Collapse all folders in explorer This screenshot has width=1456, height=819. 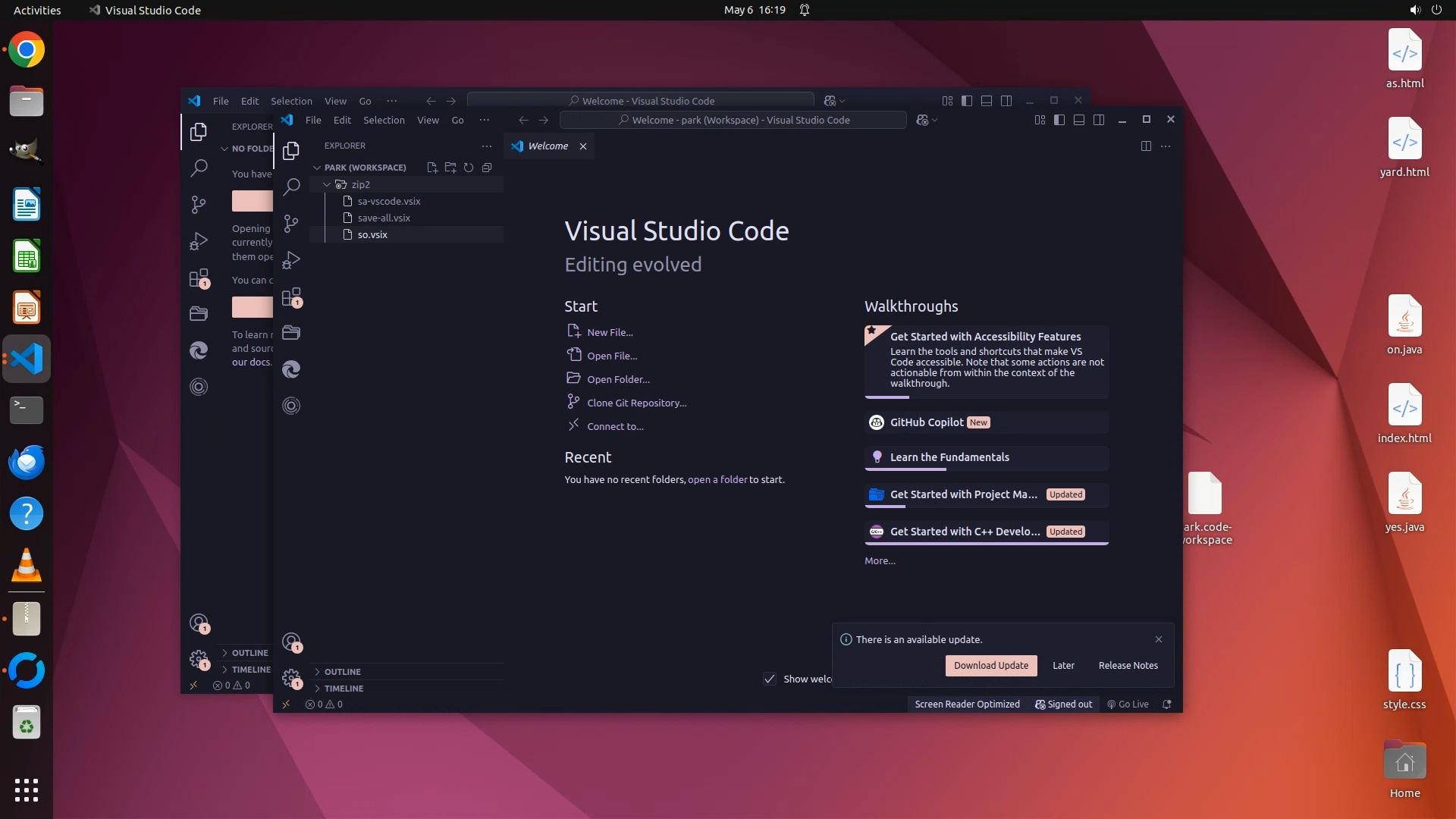coord(487,168)
